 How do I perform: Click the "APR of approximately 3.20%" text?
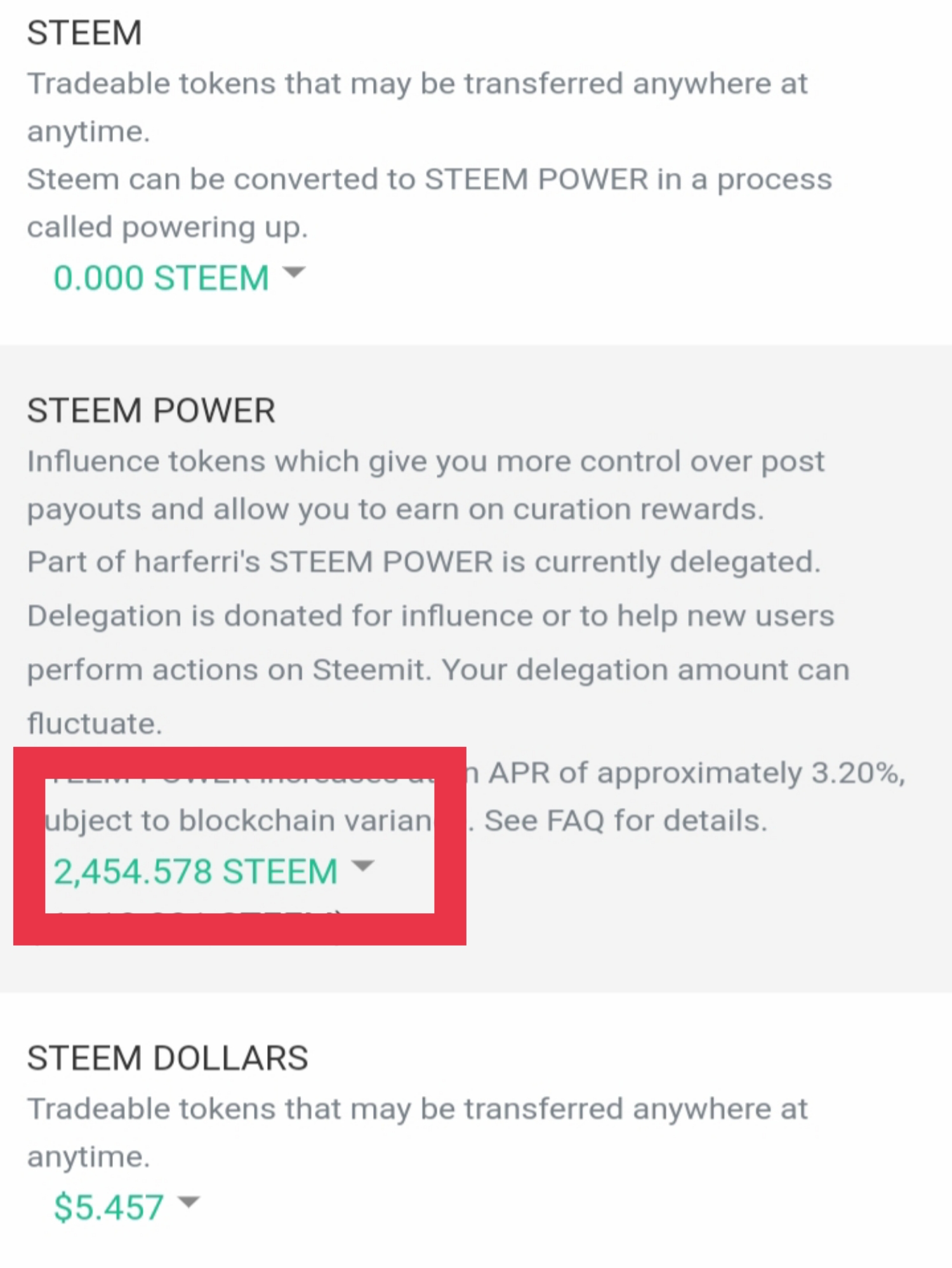click(x=696, y=773)
